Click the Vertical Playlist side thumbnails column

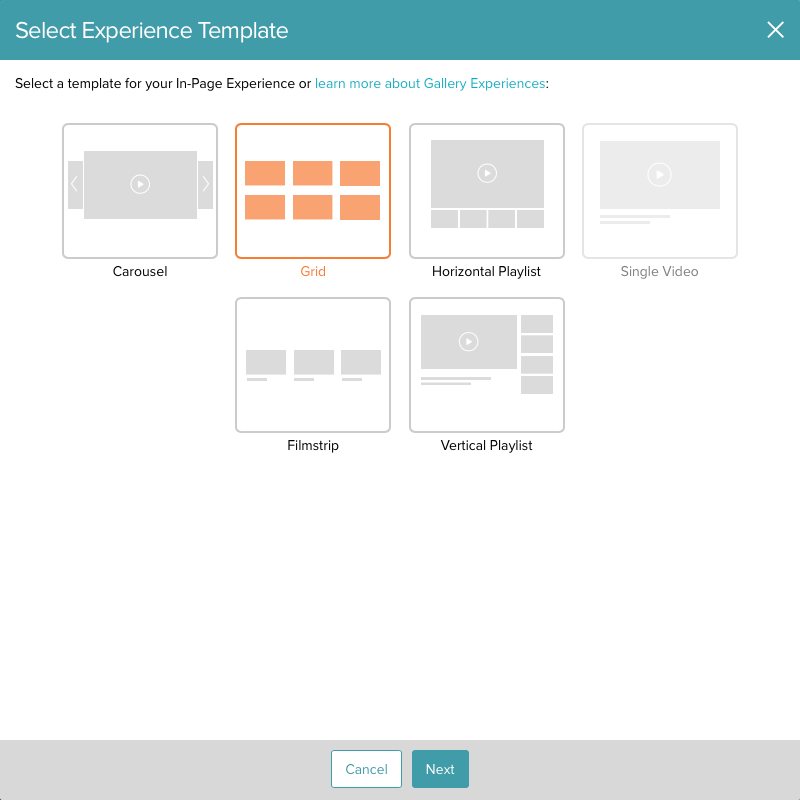point(537,354)
